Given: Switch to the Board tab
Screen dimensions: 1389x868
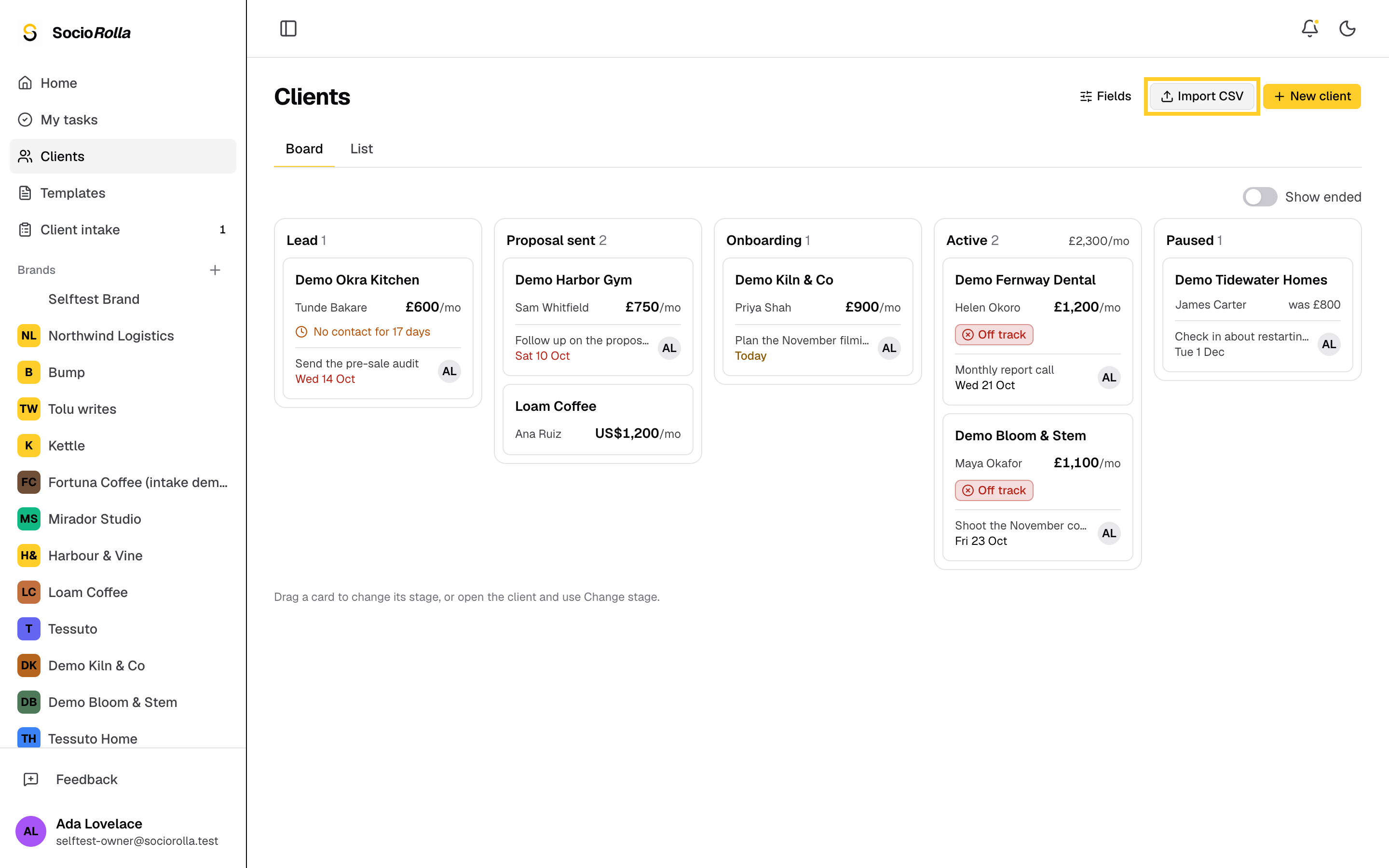Looking at the screenshot, I should tap(304, 149).
